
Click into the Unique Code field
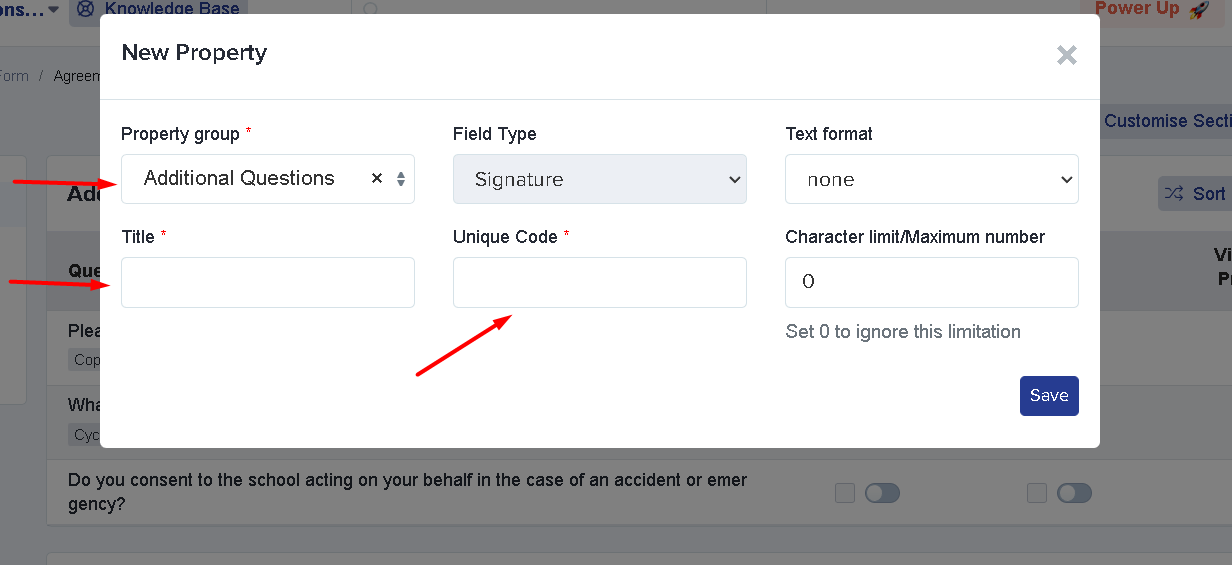[600, 282]
